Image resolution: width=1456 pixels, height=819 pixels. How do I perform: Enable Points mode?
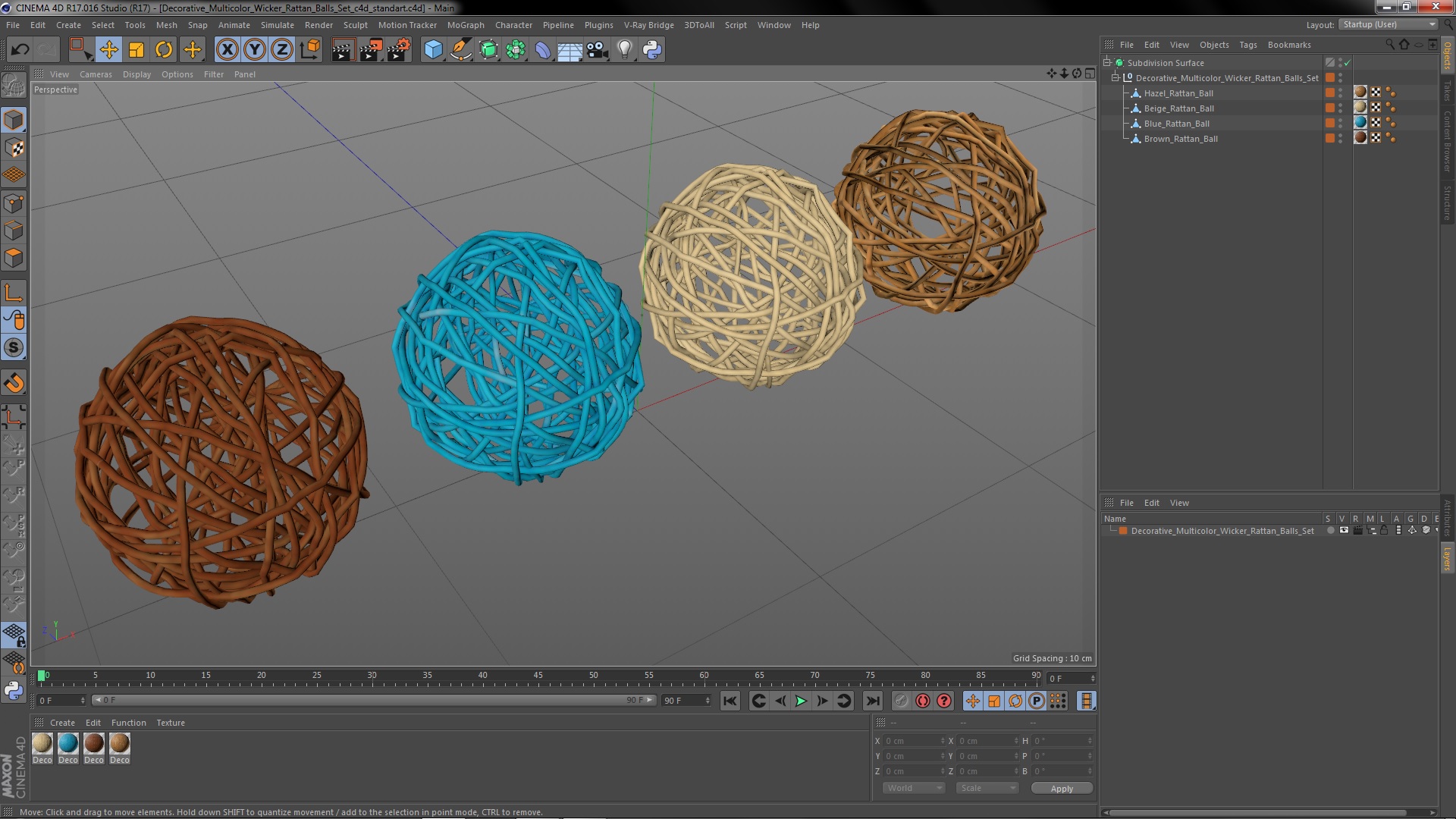pos(14,202)
